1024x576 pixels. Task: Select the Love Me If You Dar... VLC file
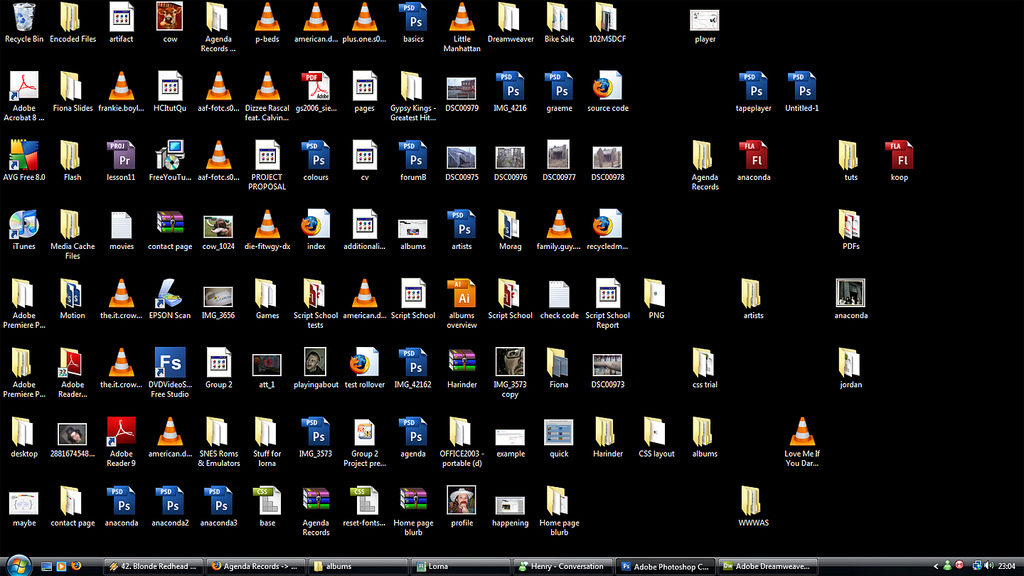[802, 432]
